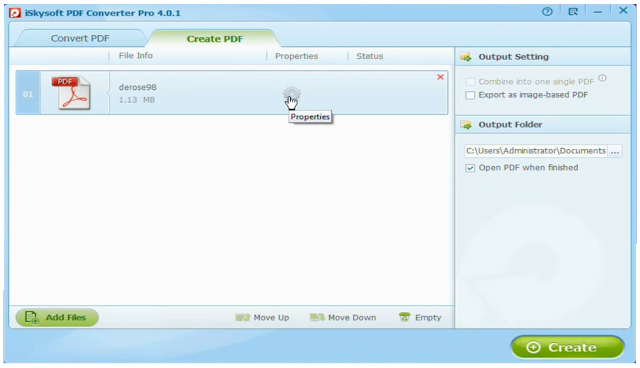
Task: Open the feedback icon in title bar
Action: 573,12
